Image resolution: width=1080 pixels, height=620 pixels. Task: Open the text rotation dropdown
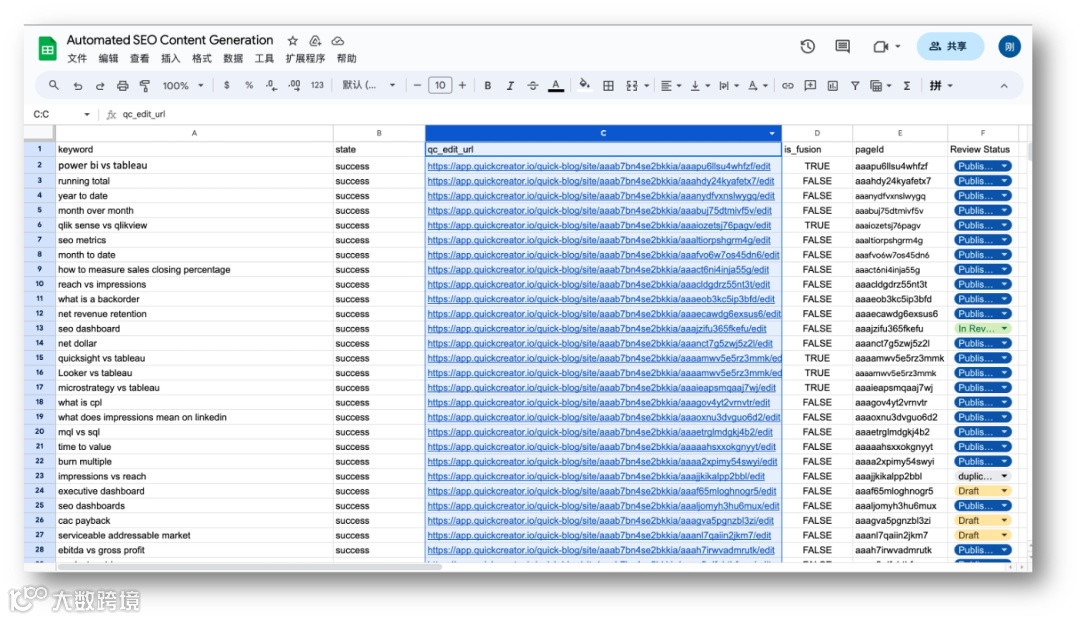(758, 85)
